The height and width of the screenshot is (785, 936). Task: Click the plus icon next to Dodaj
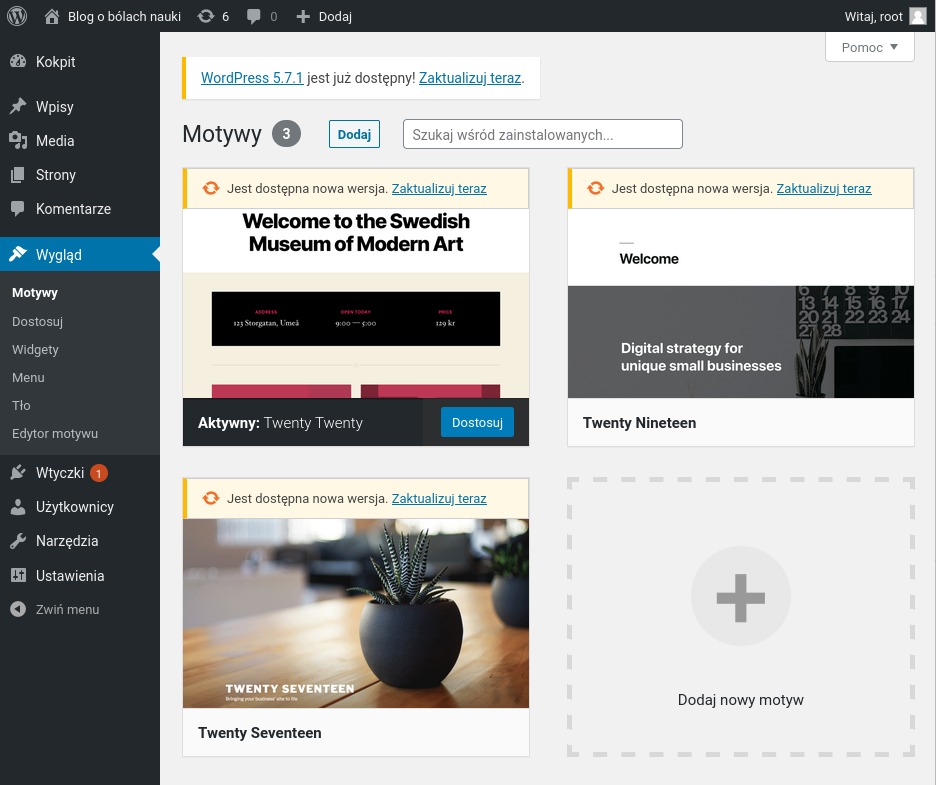point(303,17)
